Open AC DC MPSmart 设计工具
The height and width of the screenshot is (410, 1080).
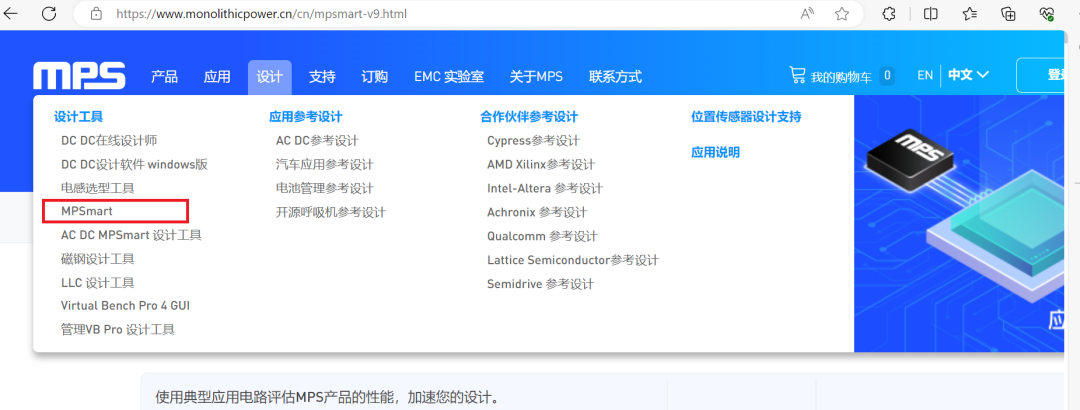(x=131, y=236)
